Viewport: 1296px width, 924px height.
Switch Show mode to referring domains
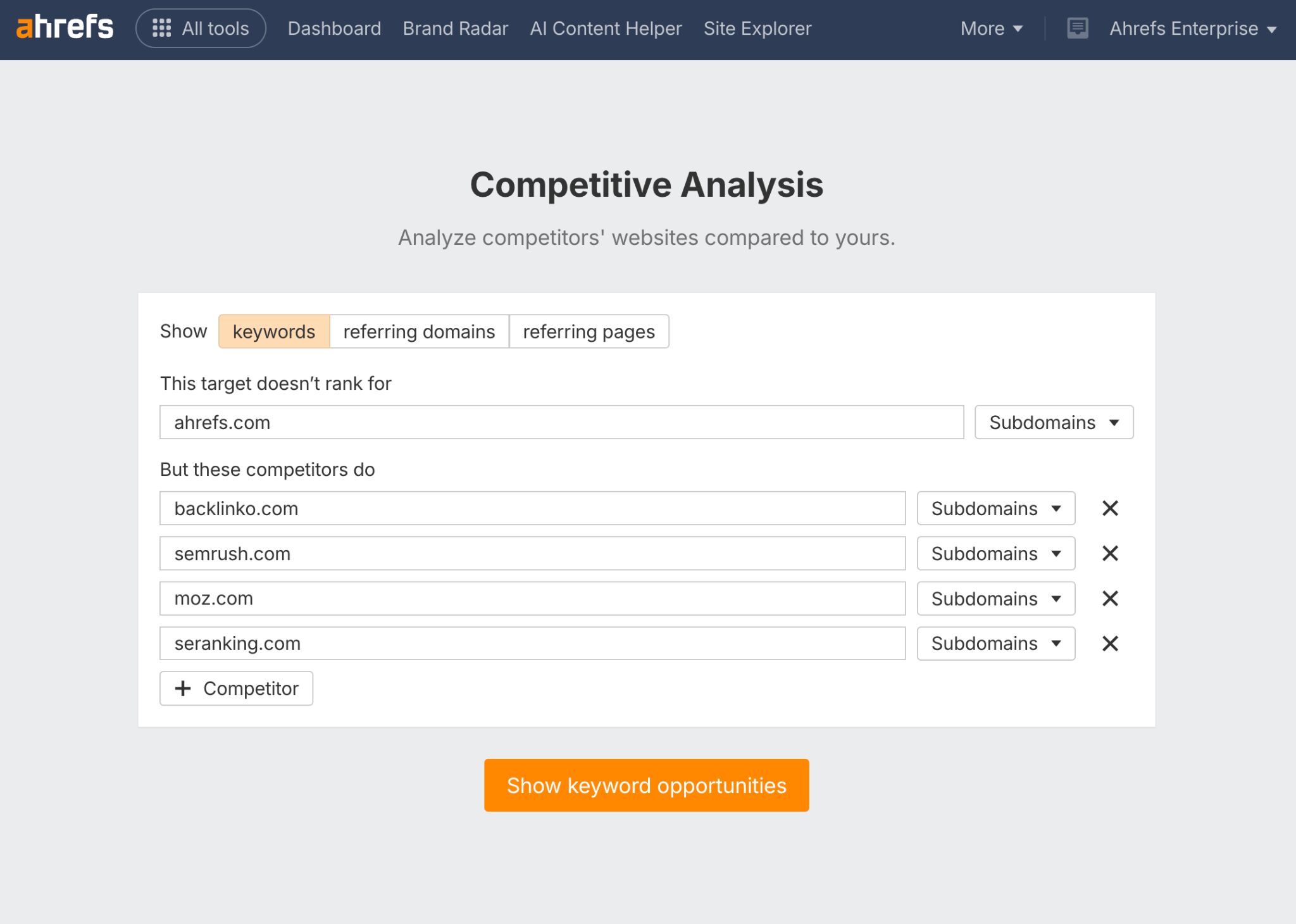click(419, 331)
